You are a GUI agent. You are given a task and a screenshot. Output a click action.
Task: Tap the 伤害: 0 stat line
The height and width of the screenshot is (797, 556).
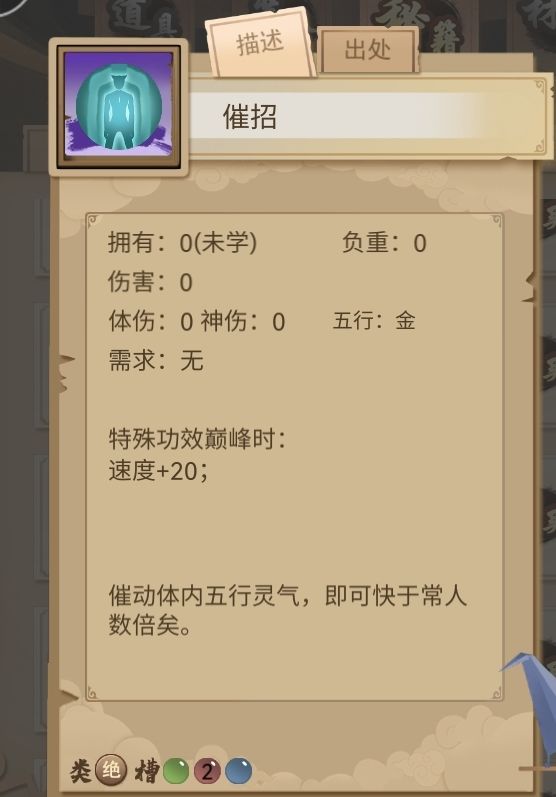(x=150, y=282)
